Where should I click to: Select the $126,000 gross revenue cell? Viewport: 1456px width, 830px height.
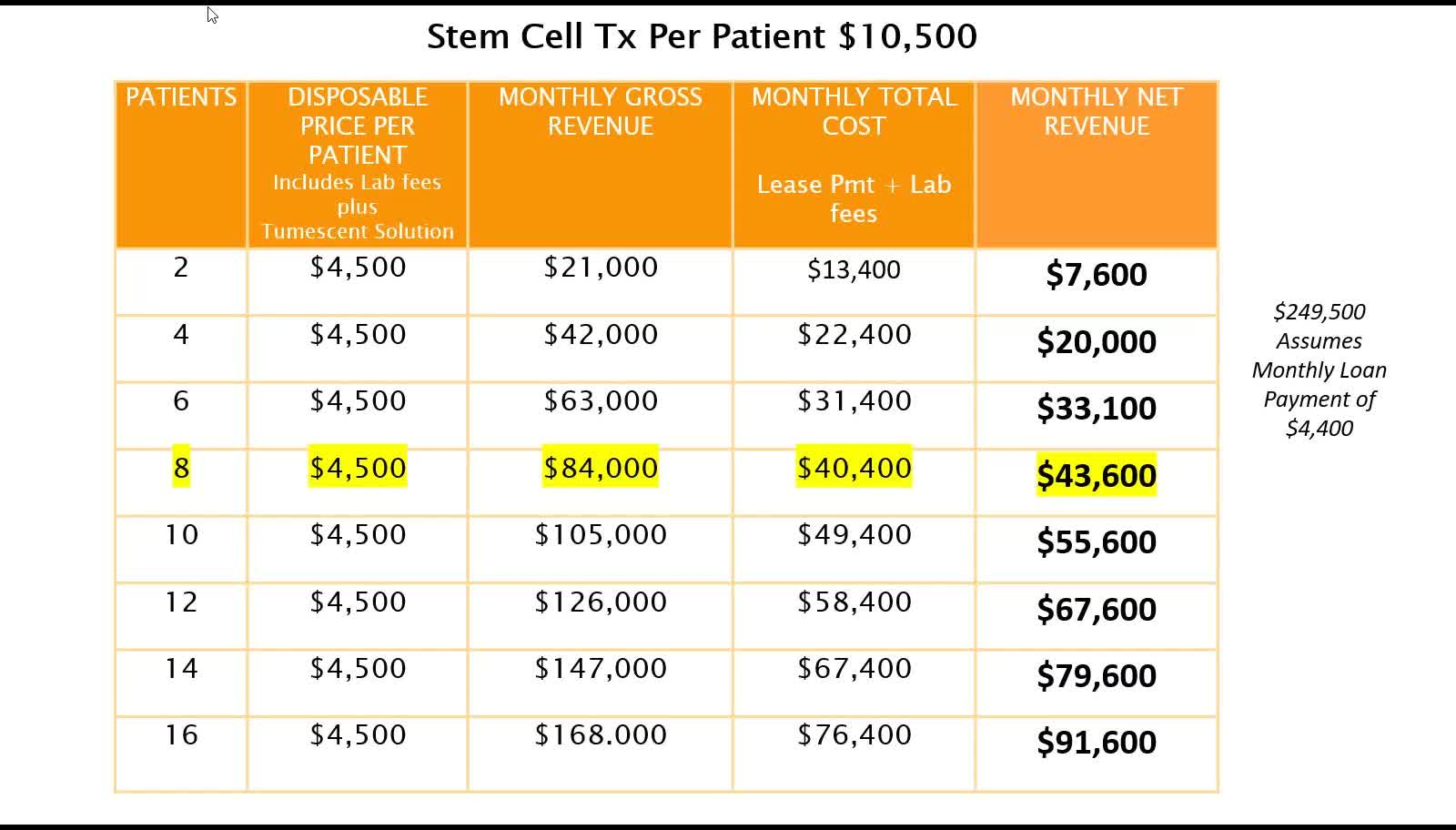click(x=601, y=602)
